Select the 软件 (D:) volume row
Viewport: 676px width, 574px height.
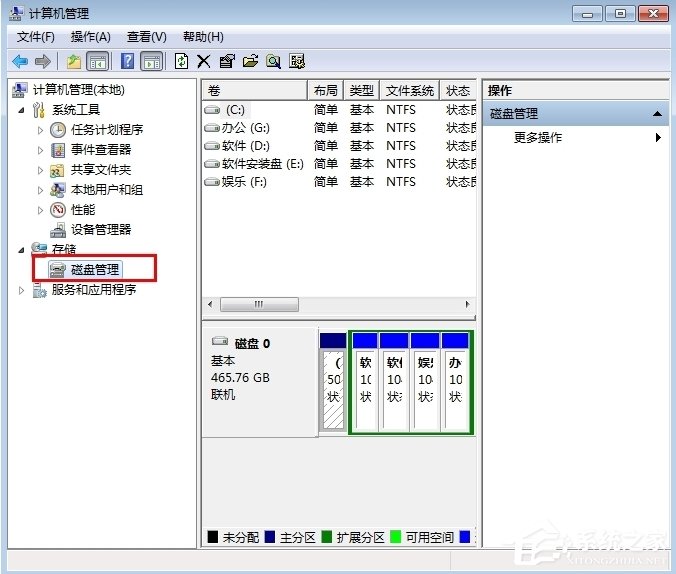(339, 146)
